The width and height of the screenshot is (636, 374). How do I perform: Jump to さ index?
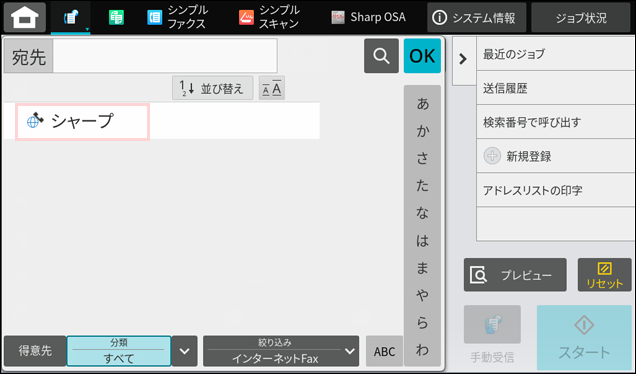click(x=422, y=158)
